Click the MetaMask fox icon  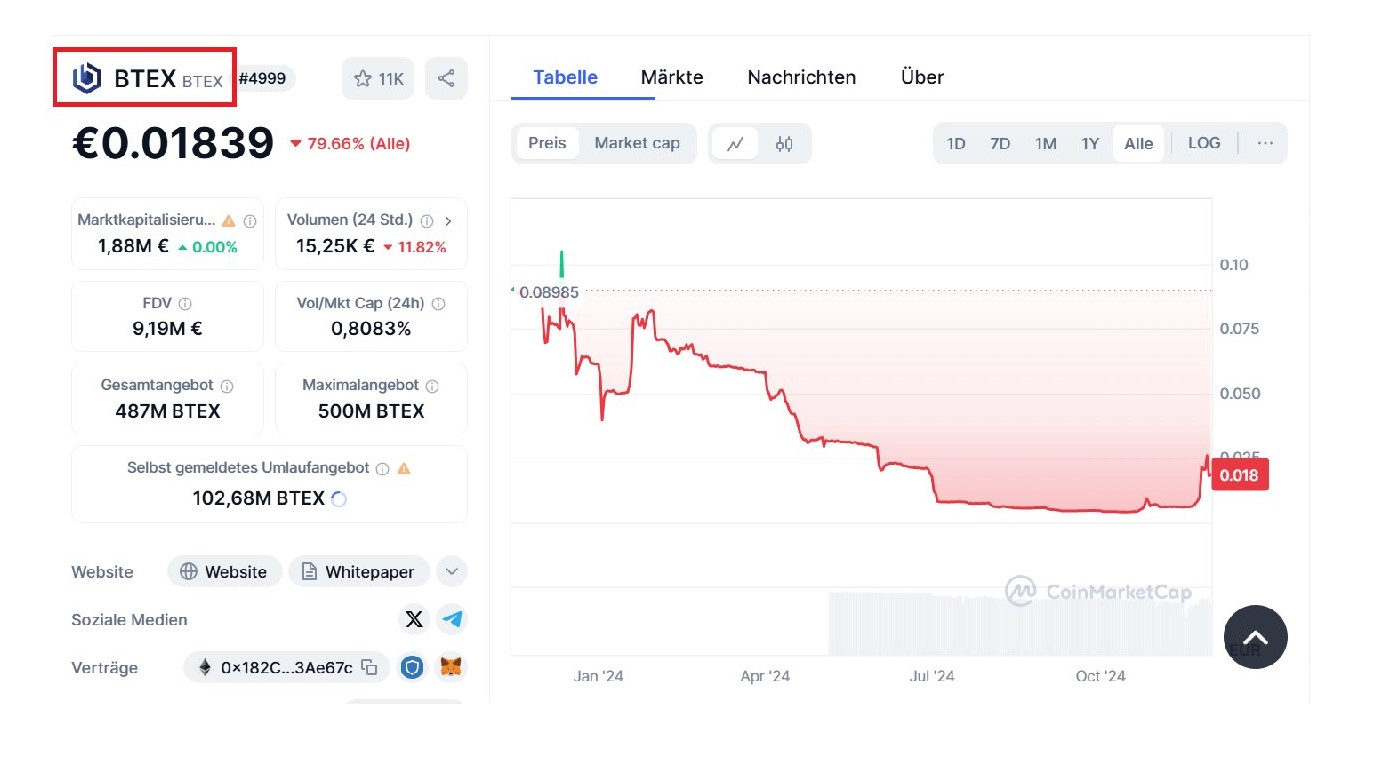[x=452, y=667]
